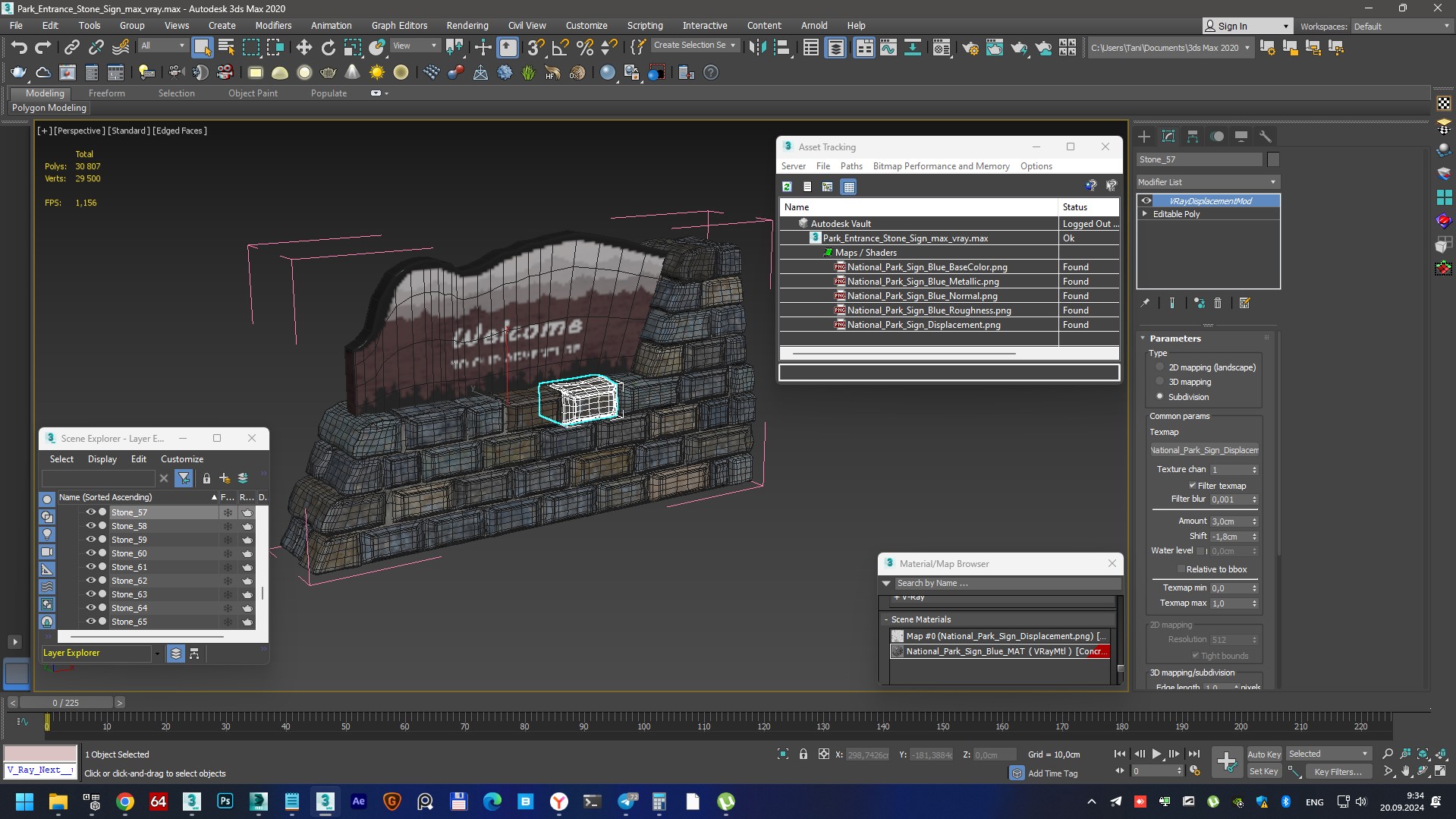
Task: Switch to the Freeform ribbon tab
Action: [x=106, y=93]
